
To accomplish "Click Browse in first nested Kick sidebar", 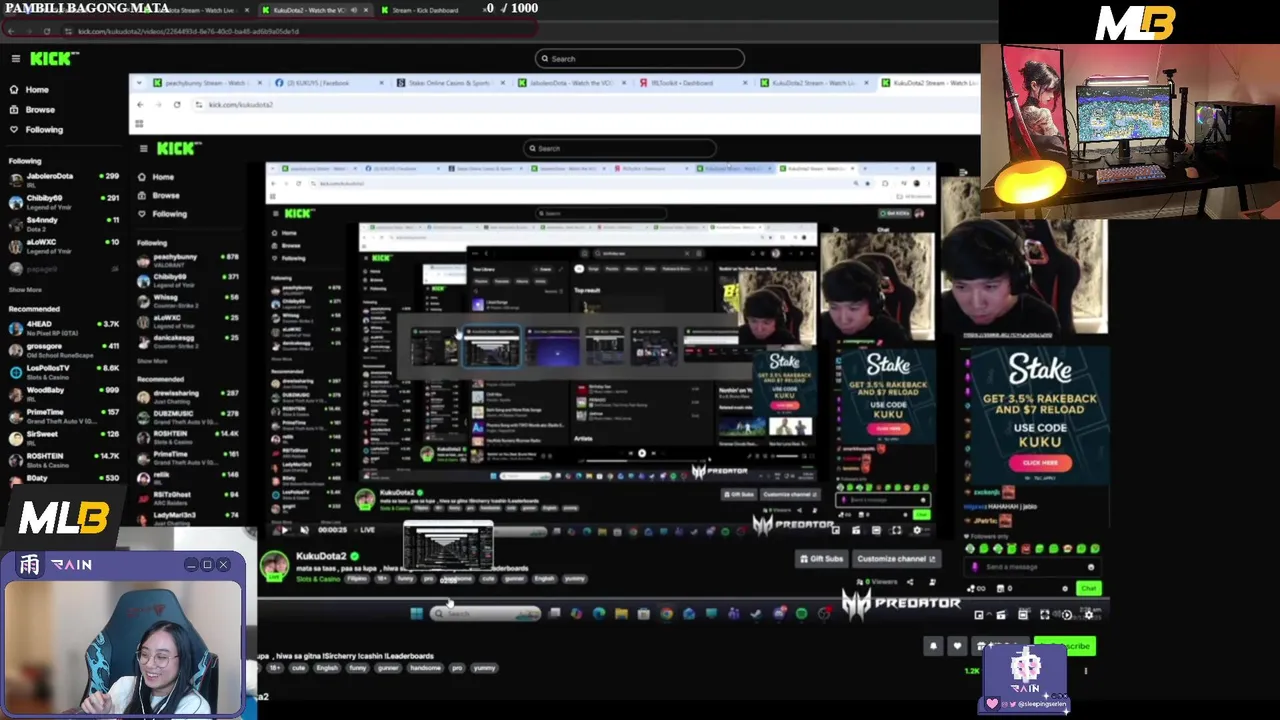I will click(165, 195).
